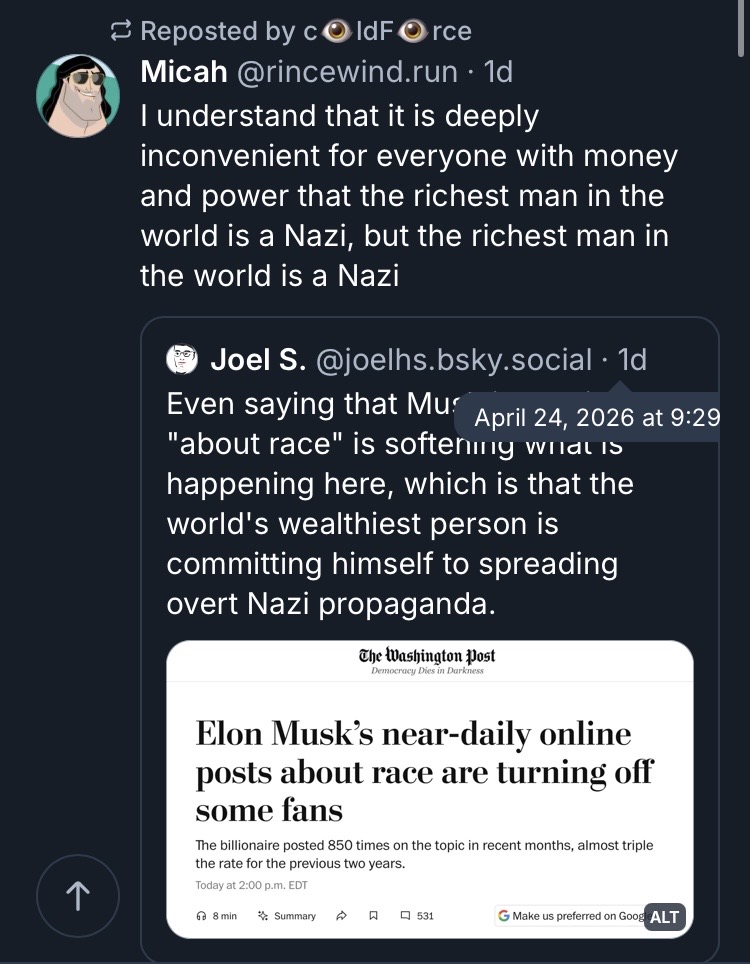The height and width of the screenshot is (964, 750).
Task: Tap the scroll-to-top arrow button
Action: point(78,896)
